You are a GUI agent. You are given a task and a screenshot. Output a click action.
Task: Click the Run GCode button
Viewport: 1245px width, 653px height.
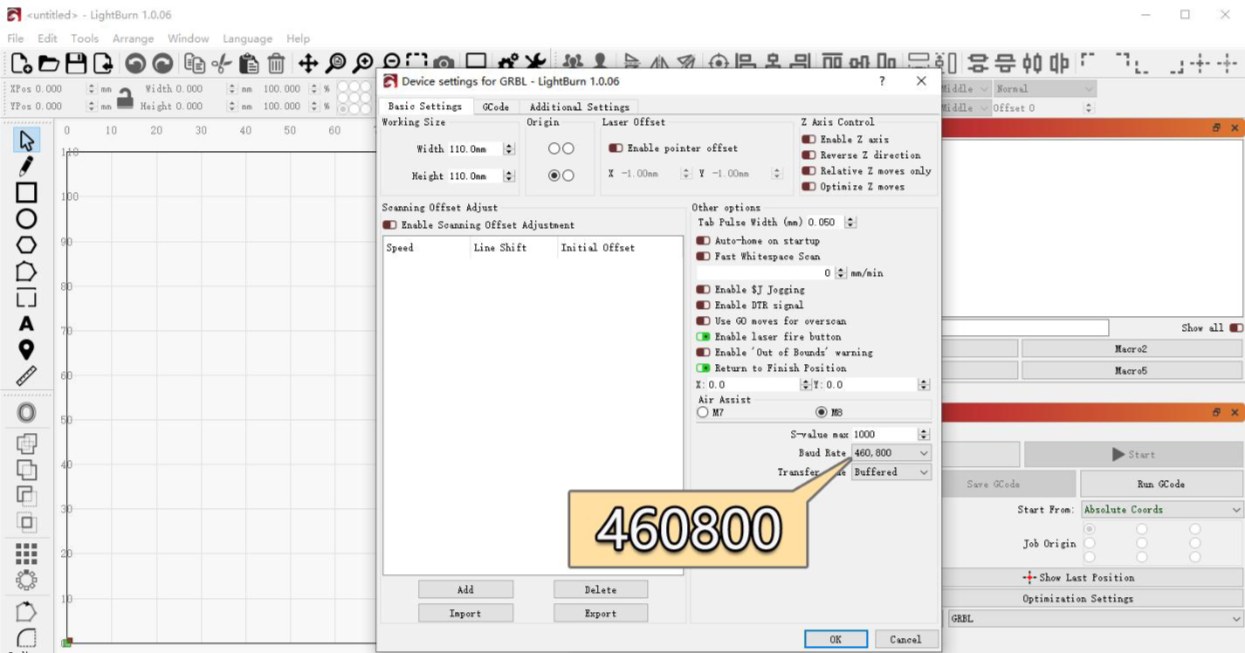coord(1161,484)
